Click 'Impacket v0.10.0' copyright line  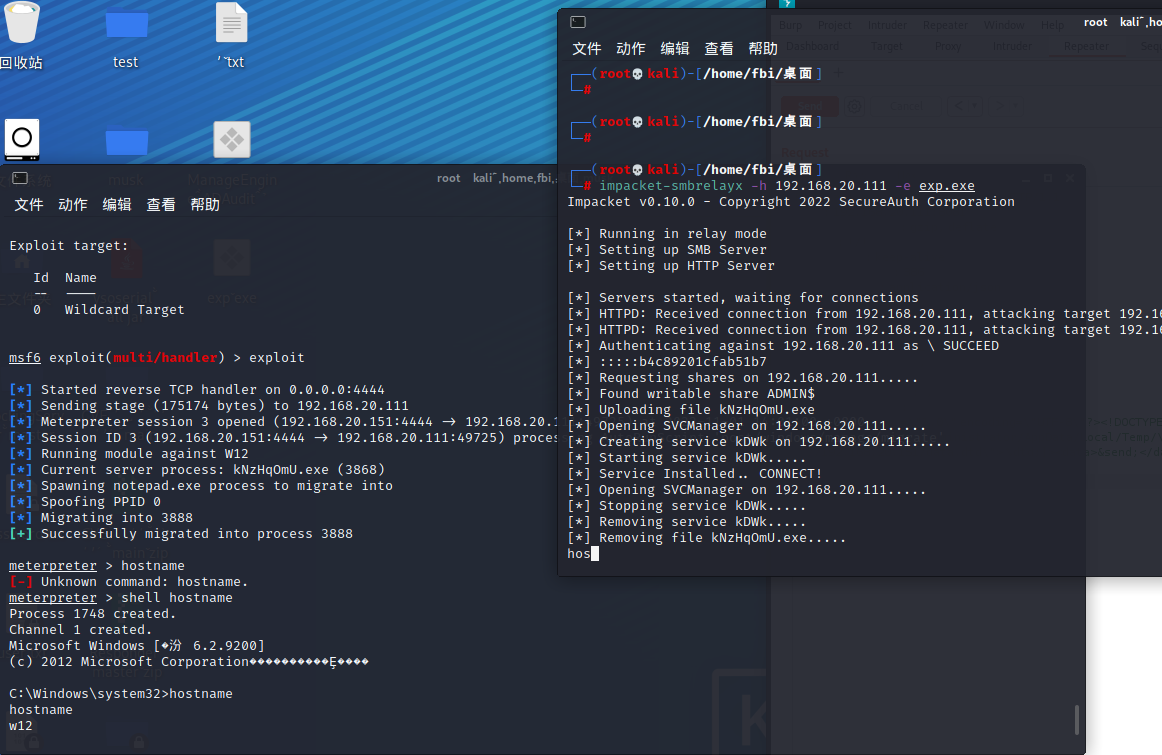(791, 202)
